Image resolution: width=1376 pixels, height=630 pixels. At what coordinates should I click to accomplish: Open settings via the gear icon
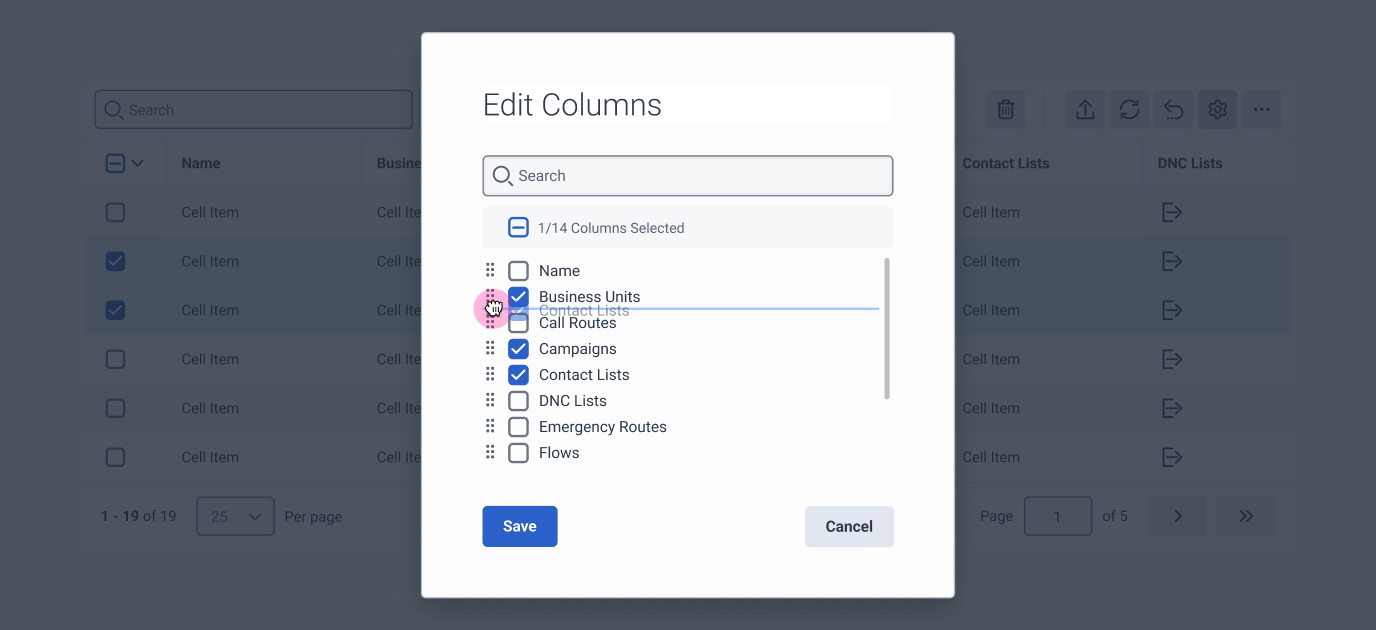1217,109
